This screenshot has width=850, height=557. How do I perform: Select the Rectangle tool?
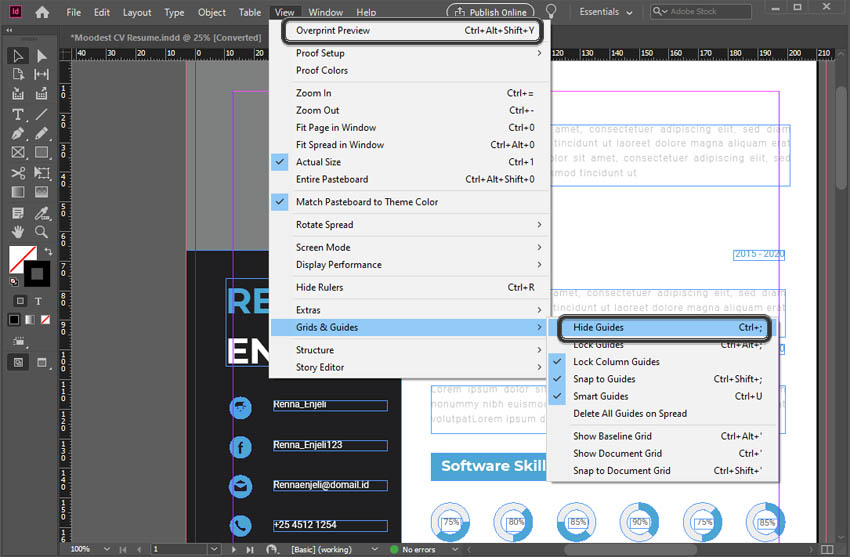coord(42,153)
